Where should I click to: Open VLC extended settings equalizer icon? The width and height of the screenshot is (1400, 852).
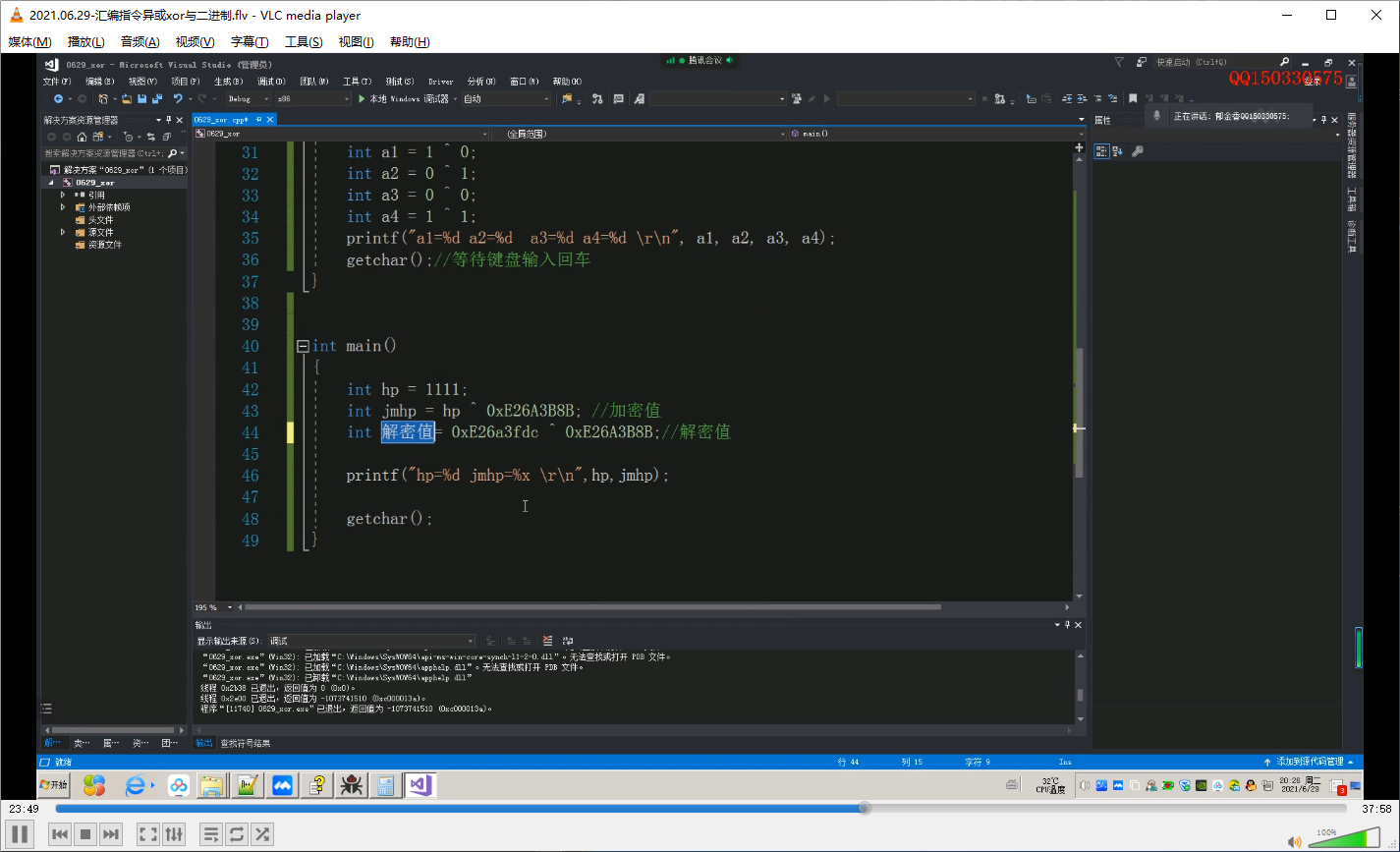(x=174, y=834)
